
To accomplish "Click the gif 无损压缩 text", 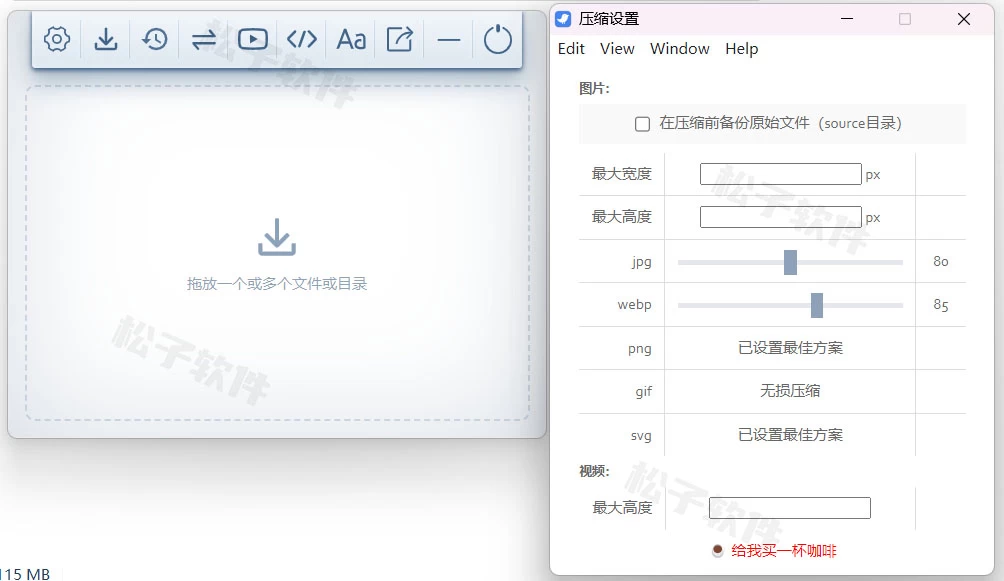I will 789,391.
